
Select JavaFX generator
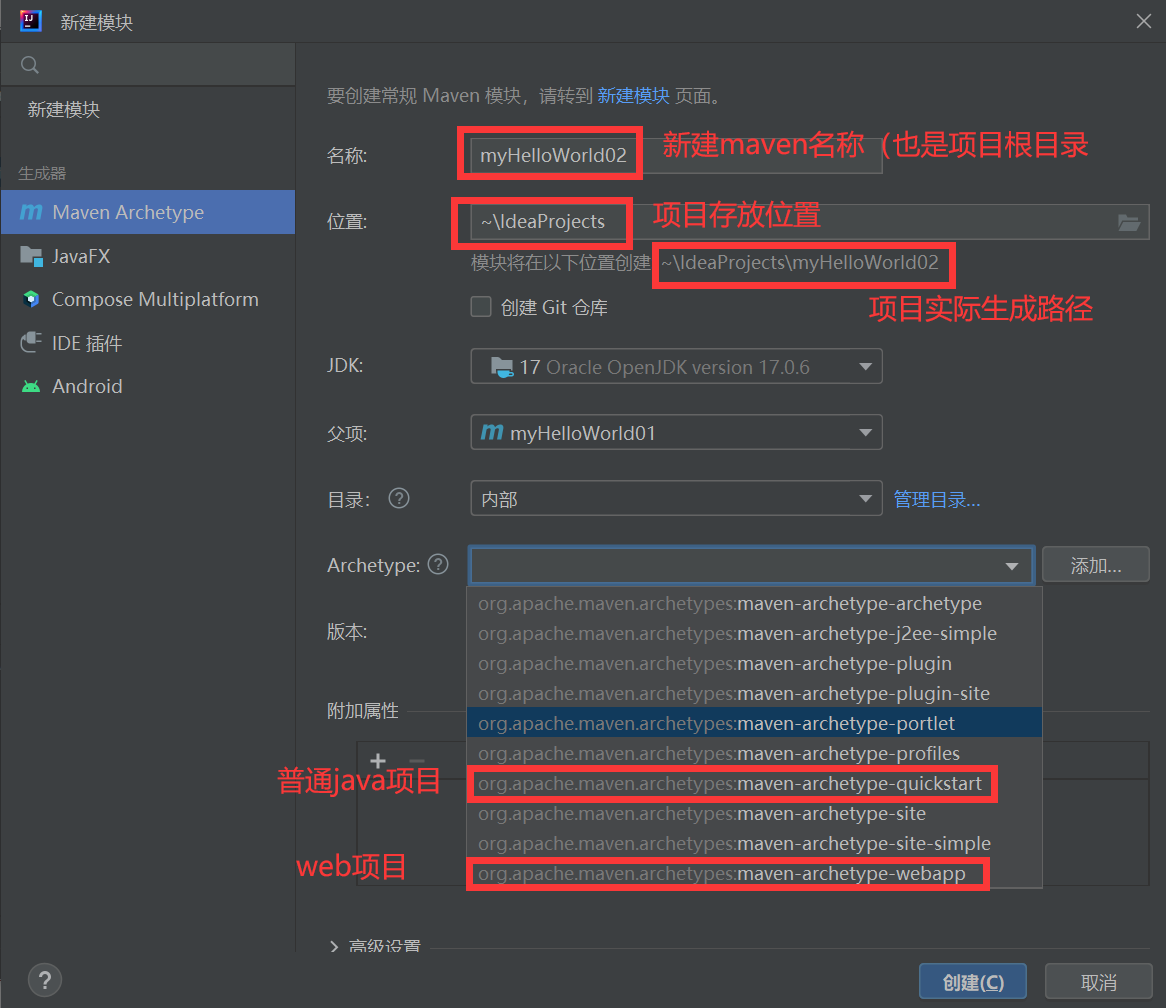point(148,256)
